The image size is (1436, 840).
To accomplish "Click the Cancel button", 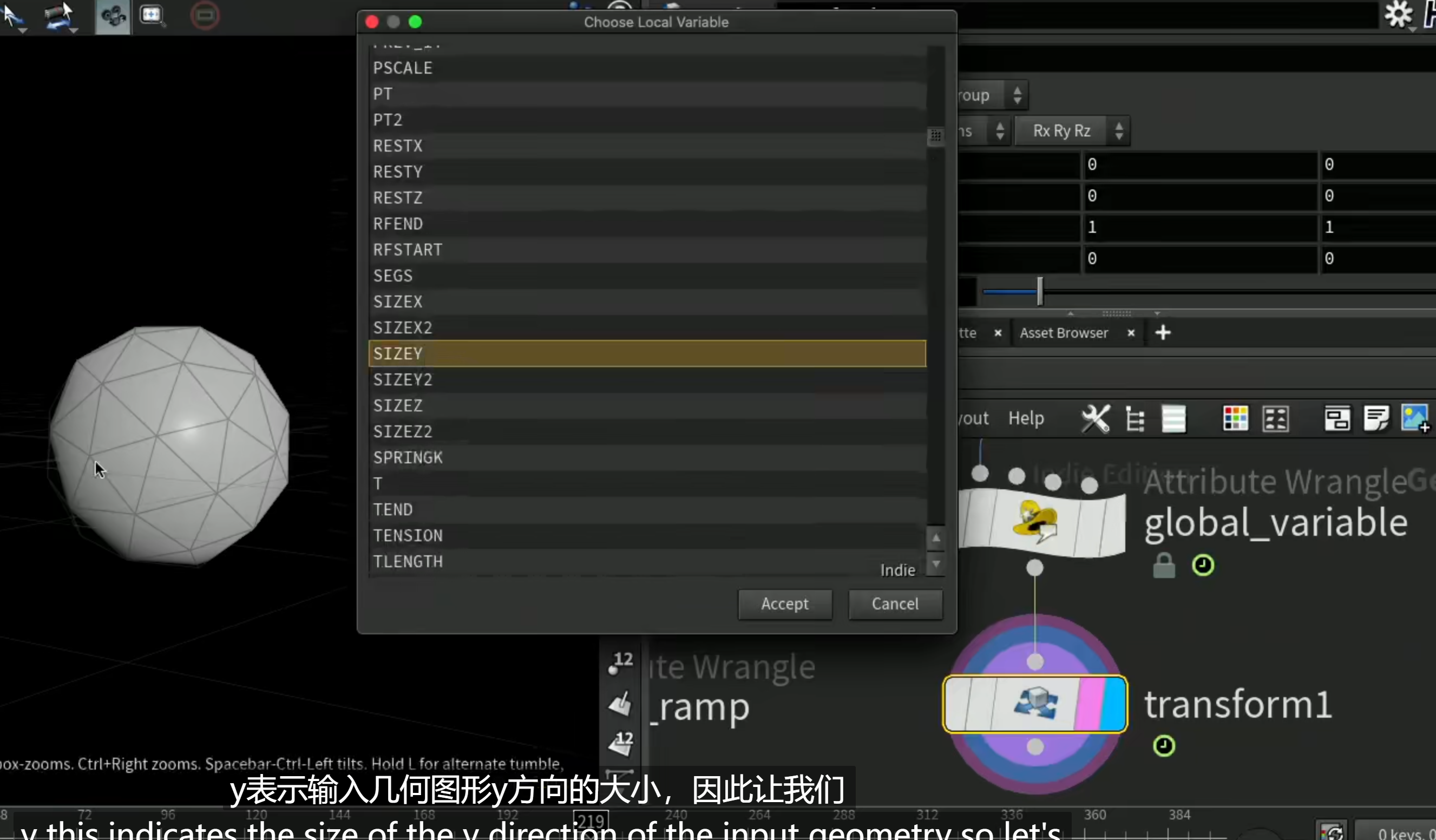I will 895,604.
